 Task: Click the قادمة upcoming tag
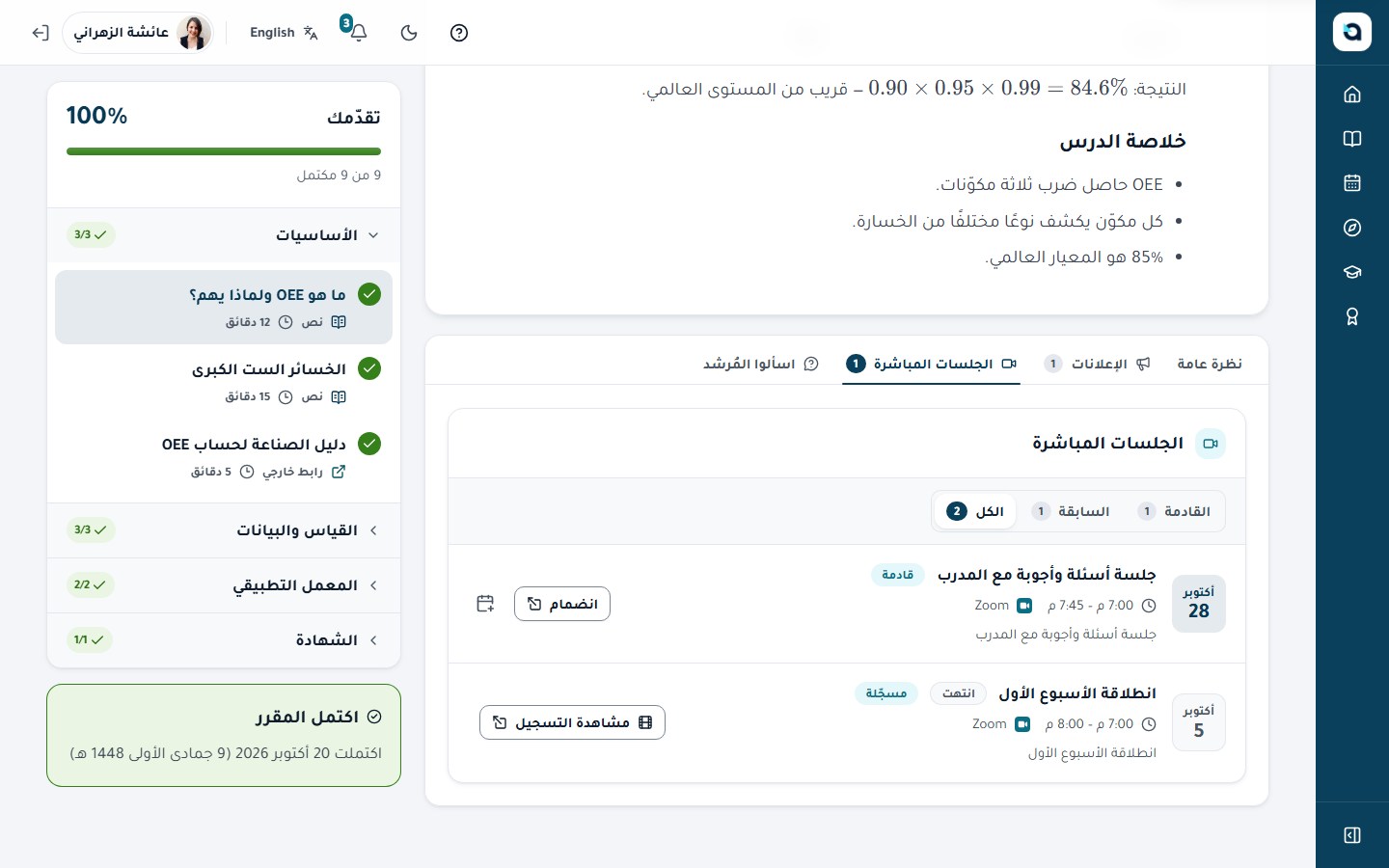898,575
